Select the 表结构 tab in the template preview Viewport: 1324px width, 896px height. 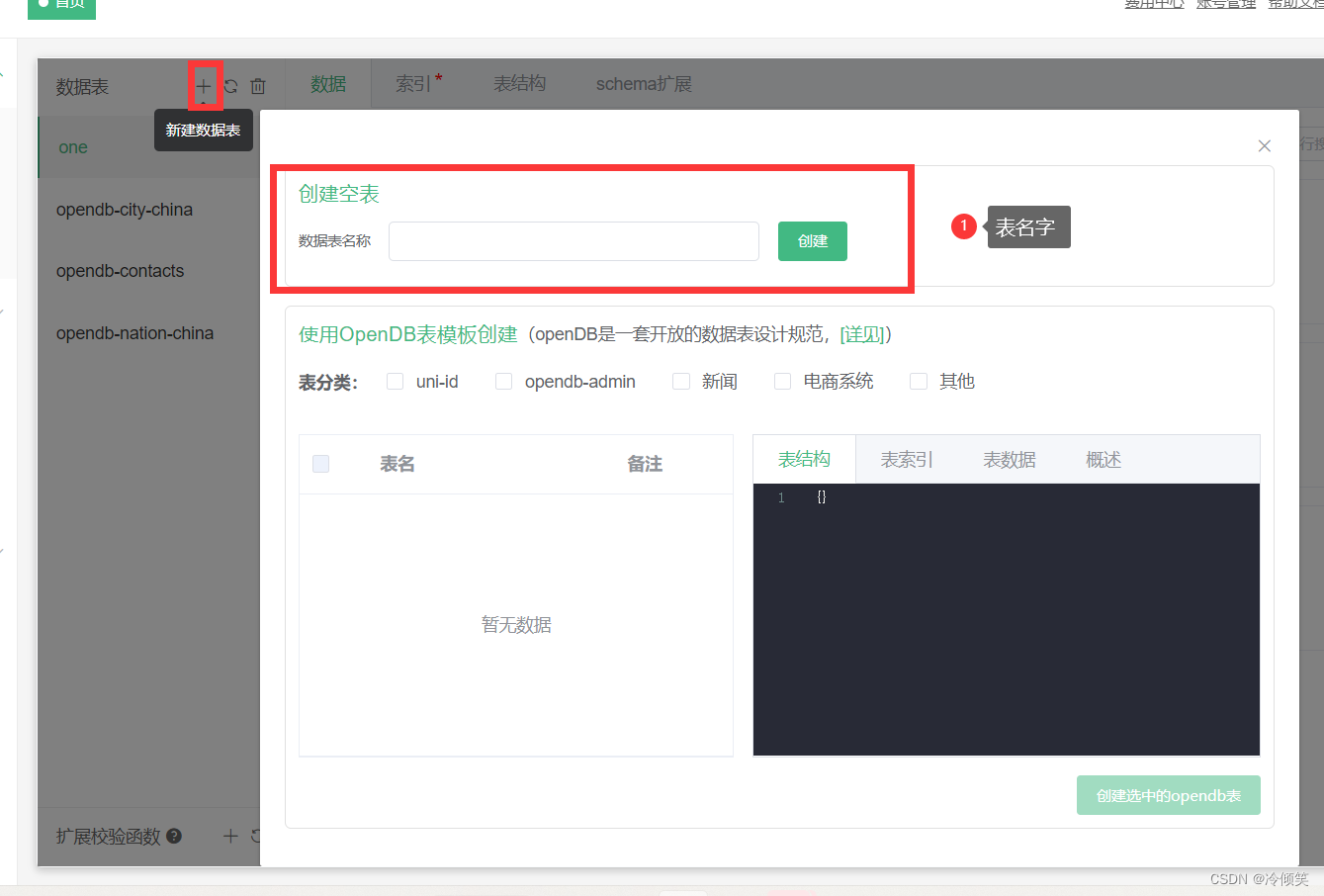(804, 459)
